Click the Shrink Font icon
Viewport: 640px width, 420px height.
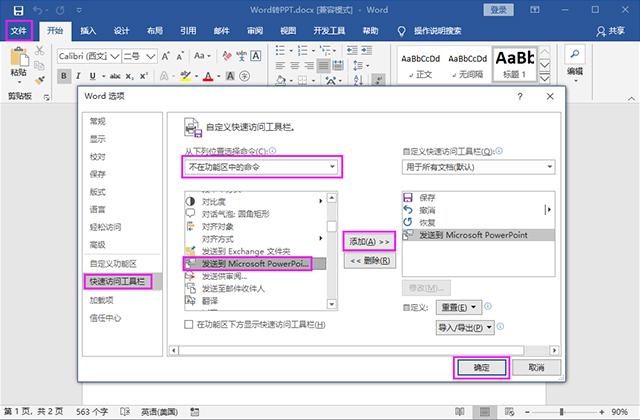(x=180, y=56)
